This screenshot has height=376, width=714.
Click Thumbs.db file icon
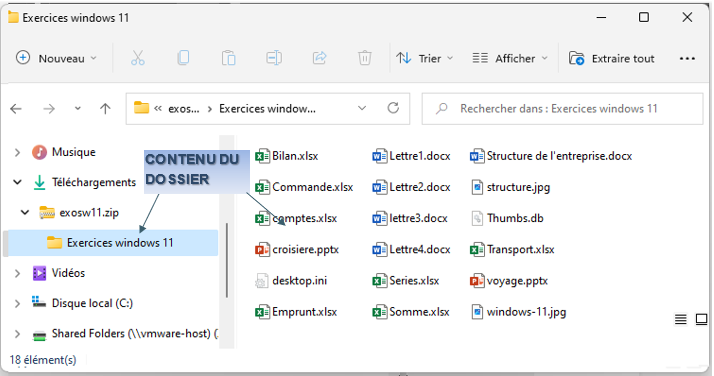pyautogui.click(x=477, y=218)
